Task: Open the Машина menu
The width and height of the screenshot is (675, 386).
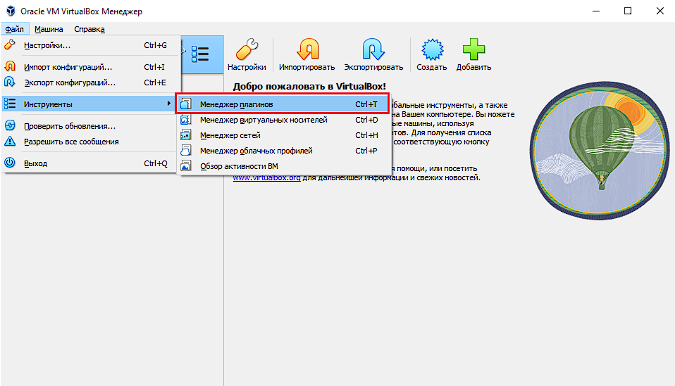Action: click(49, 29)
